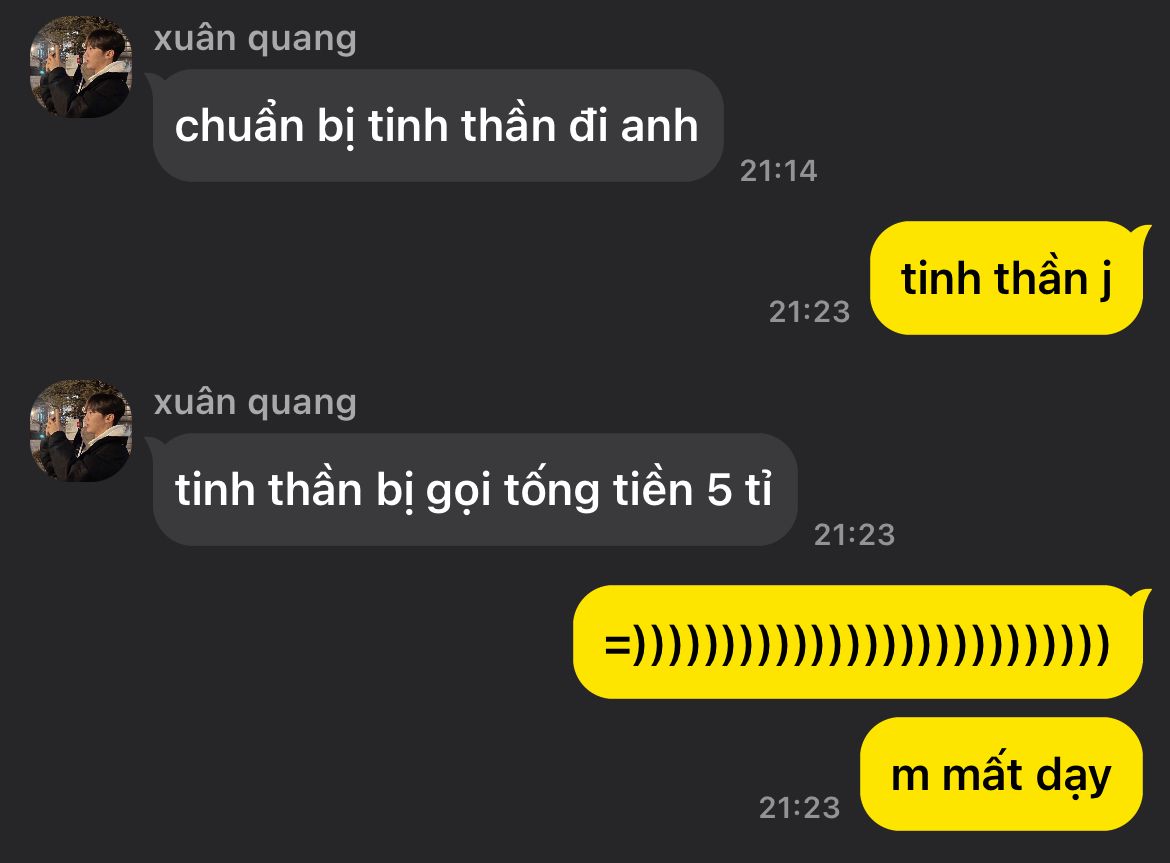1170x863 pixels.
Task: Open avatar beside 'tống tiền 5 tỉ' message
Action: click(x=81, y=430)
